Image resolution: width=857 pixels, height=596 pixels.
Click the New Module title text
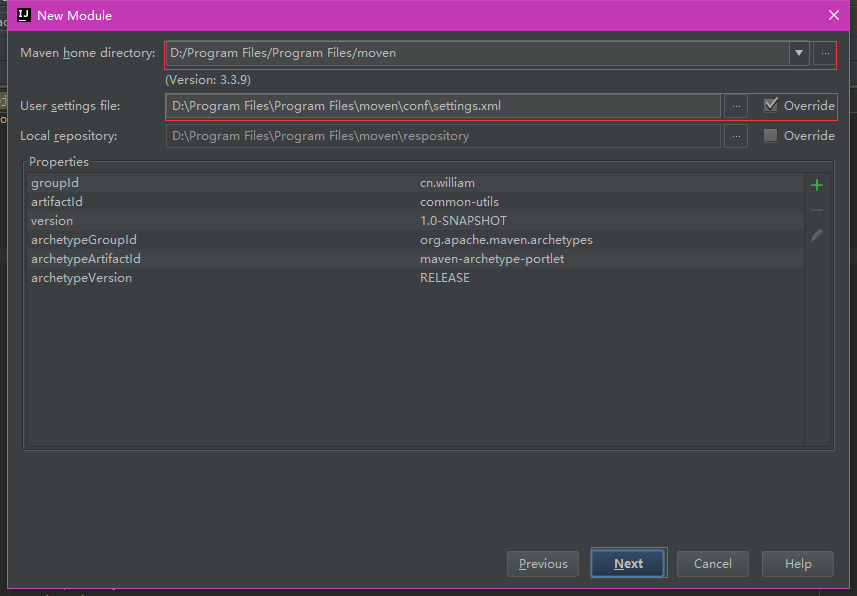tap(74, 16)
